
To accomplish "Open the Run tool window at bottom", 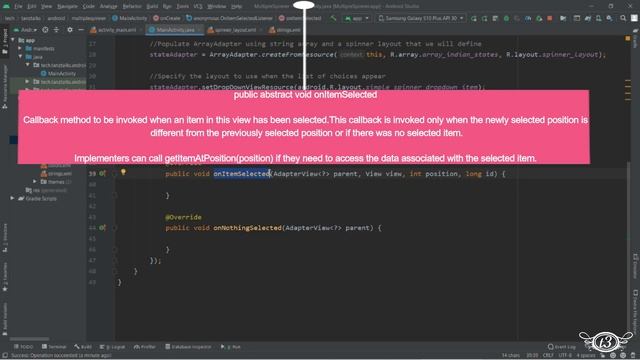I will pos(231,347).
